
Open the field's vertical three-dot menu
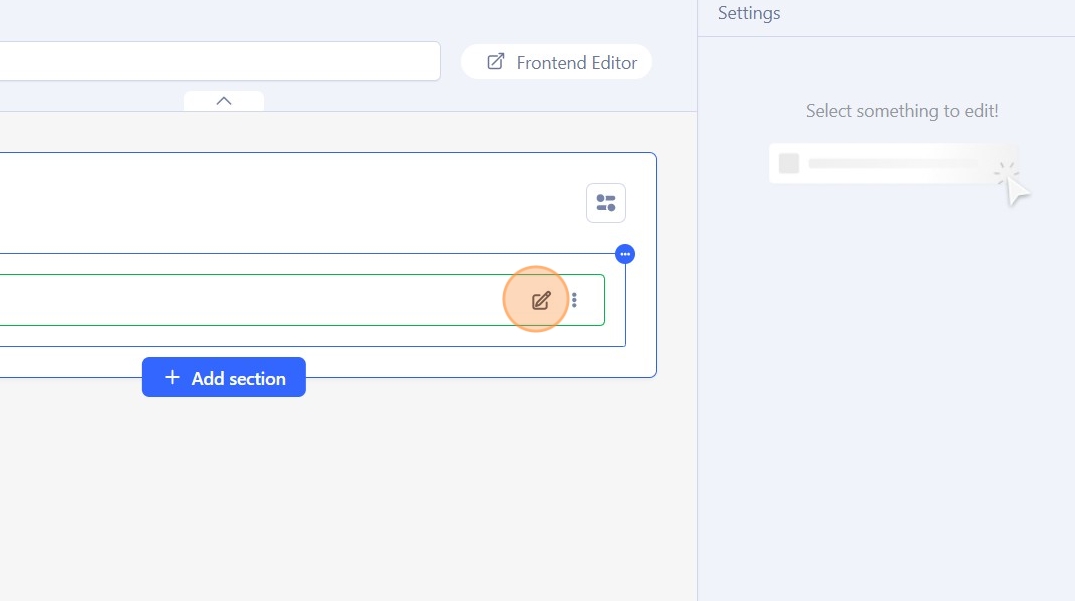click(574, 300)
